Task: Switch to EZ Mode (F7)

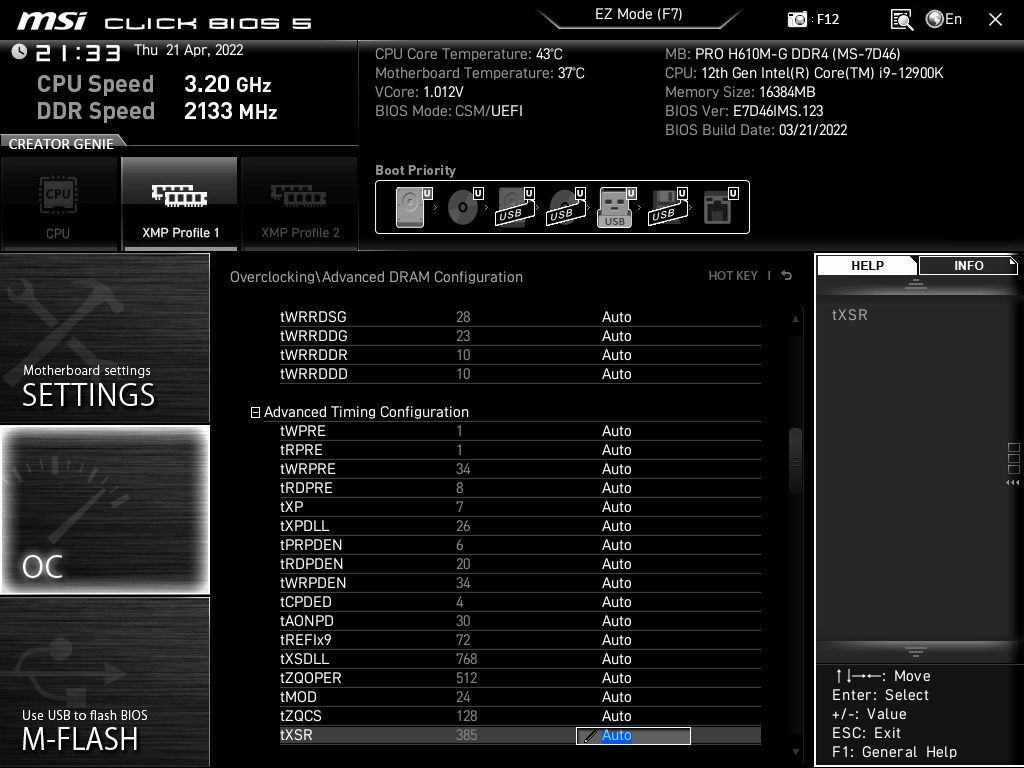Action: click(x=639, y=14)
